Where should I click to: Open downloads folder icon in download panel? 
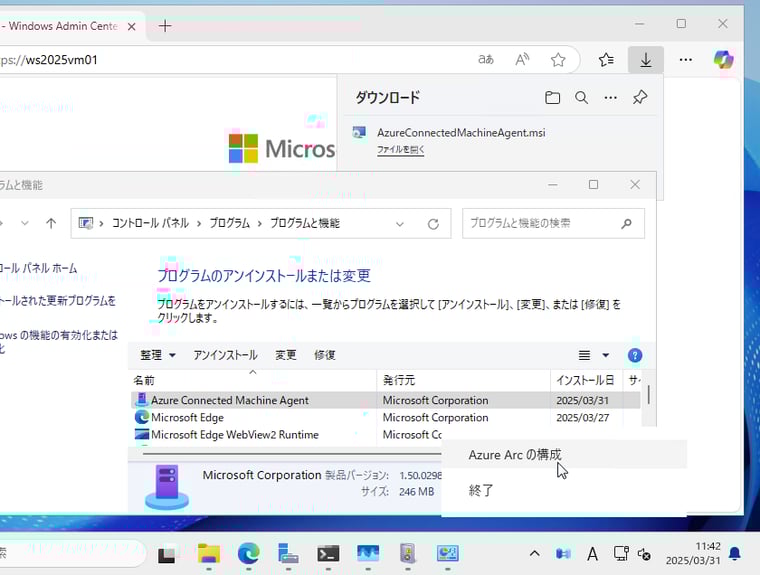(552, 98)
